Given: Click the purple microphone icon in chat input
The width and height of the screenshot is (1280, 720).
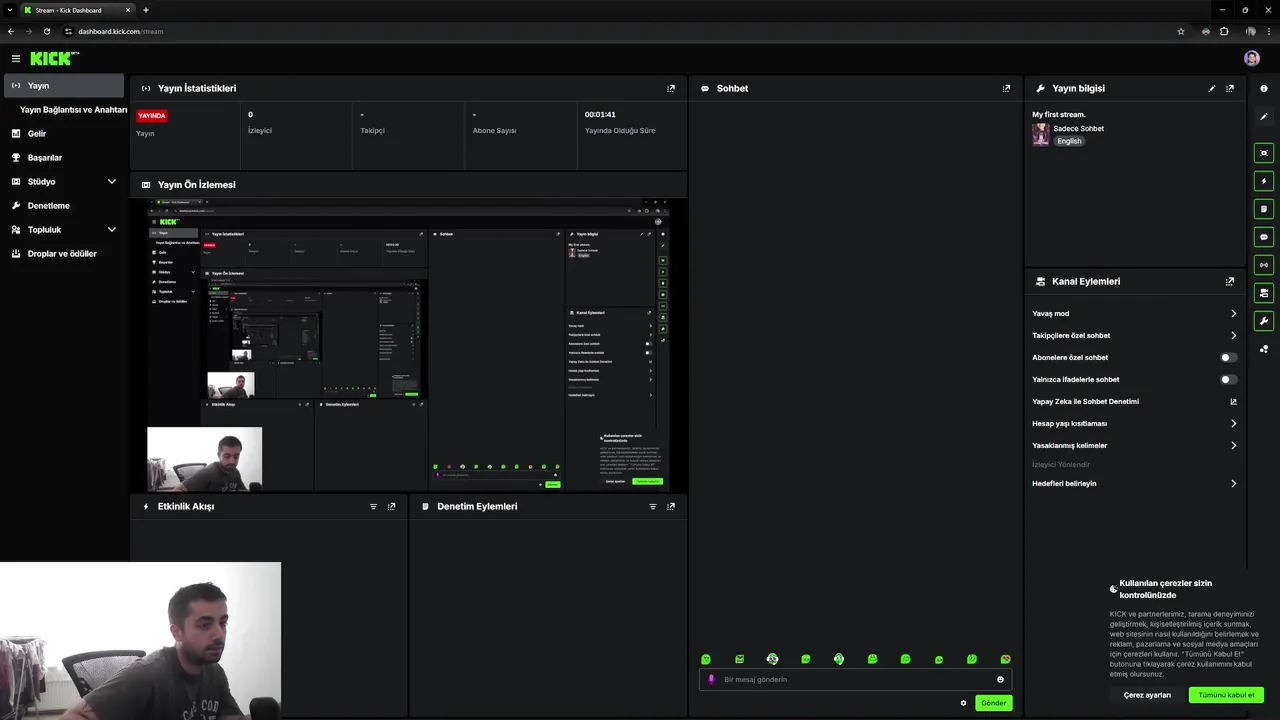Looking at the screenshot, I should pos(711,679).
